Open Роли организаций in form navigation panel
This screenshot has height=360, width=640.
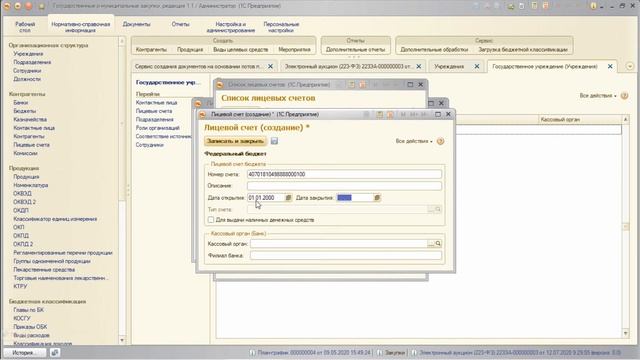click(x=158, y=128)
